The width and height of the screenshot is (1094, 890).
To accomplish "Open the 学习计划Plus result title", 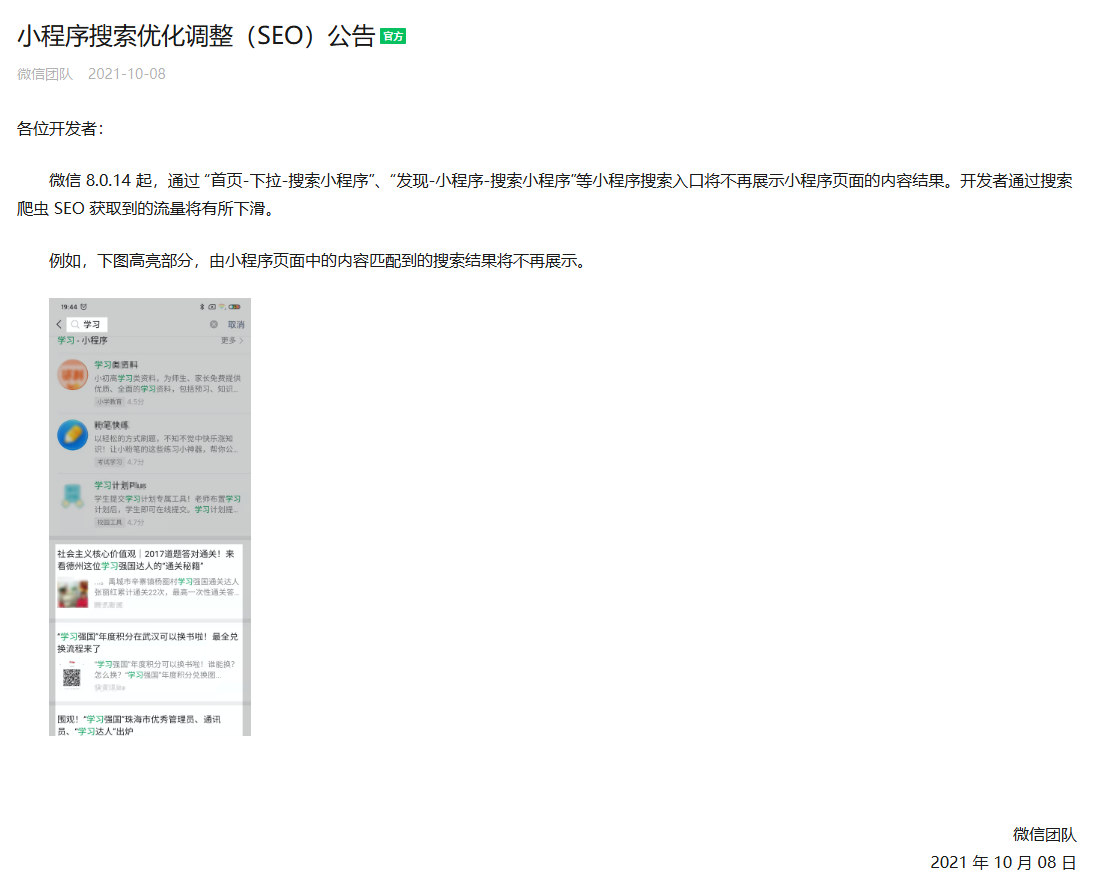I will [121, 485].
